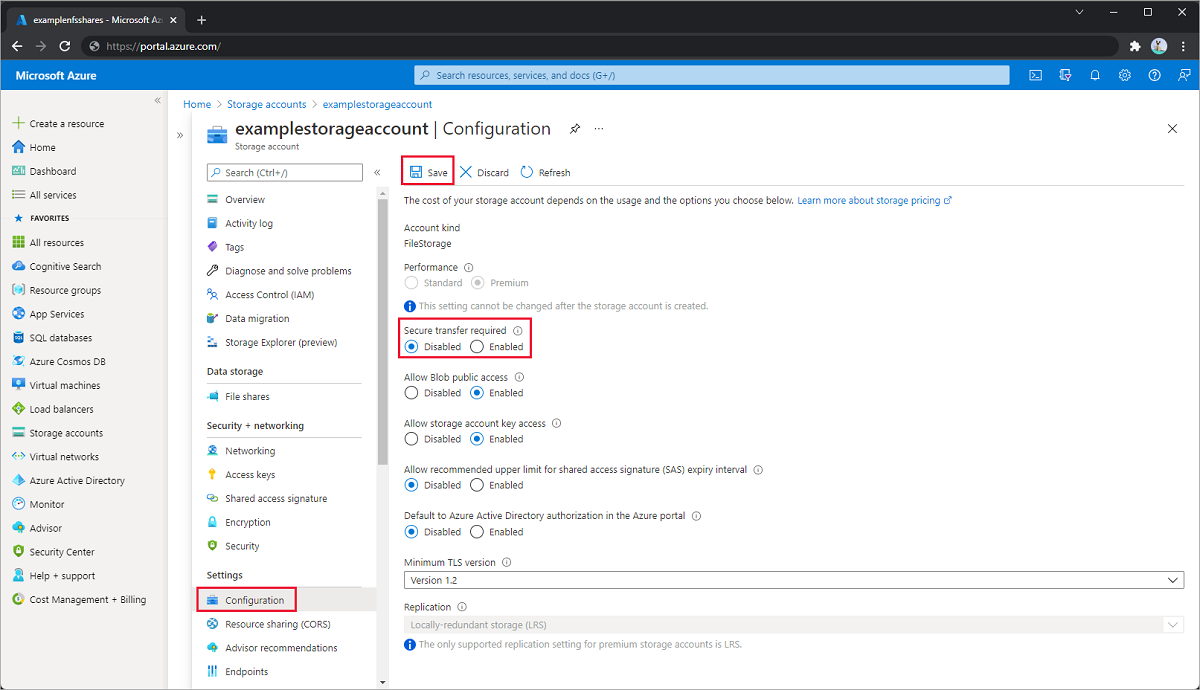Click info icon next to Performance
The width and height of the screenshot is (1200, 690).
click(469, 267)
